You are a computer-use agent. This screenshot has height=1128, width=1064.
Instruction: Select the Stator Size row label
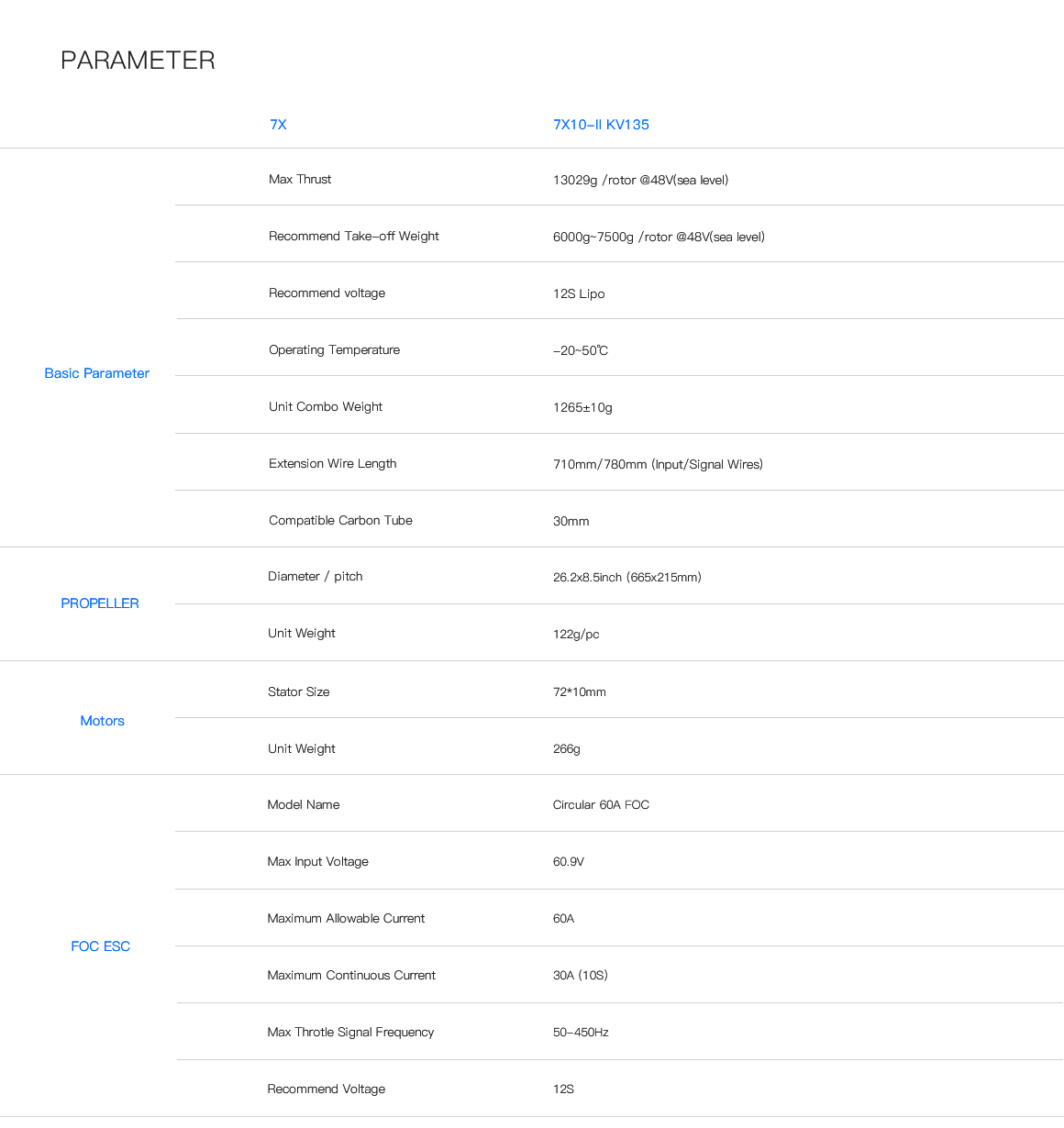tap(298, 692)
